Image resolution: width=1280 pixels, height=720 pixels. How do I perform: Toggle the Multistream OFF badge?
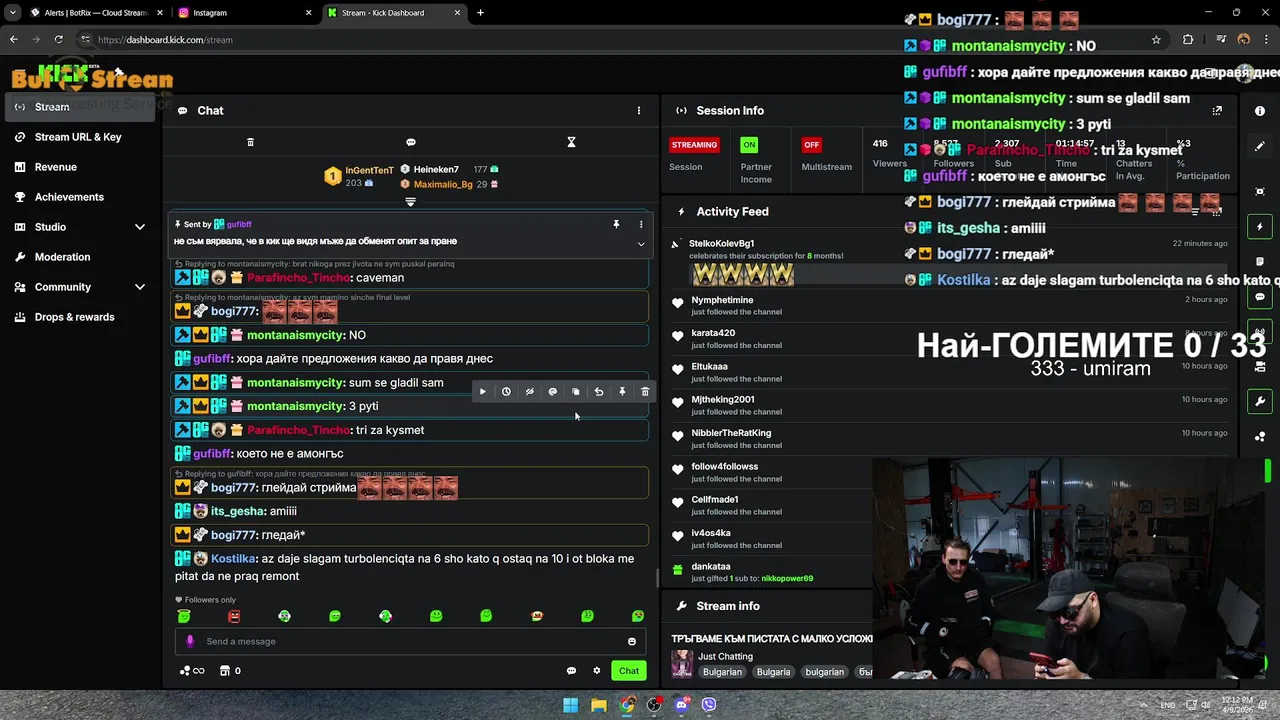pyautogui.click(x=811, y=145)
